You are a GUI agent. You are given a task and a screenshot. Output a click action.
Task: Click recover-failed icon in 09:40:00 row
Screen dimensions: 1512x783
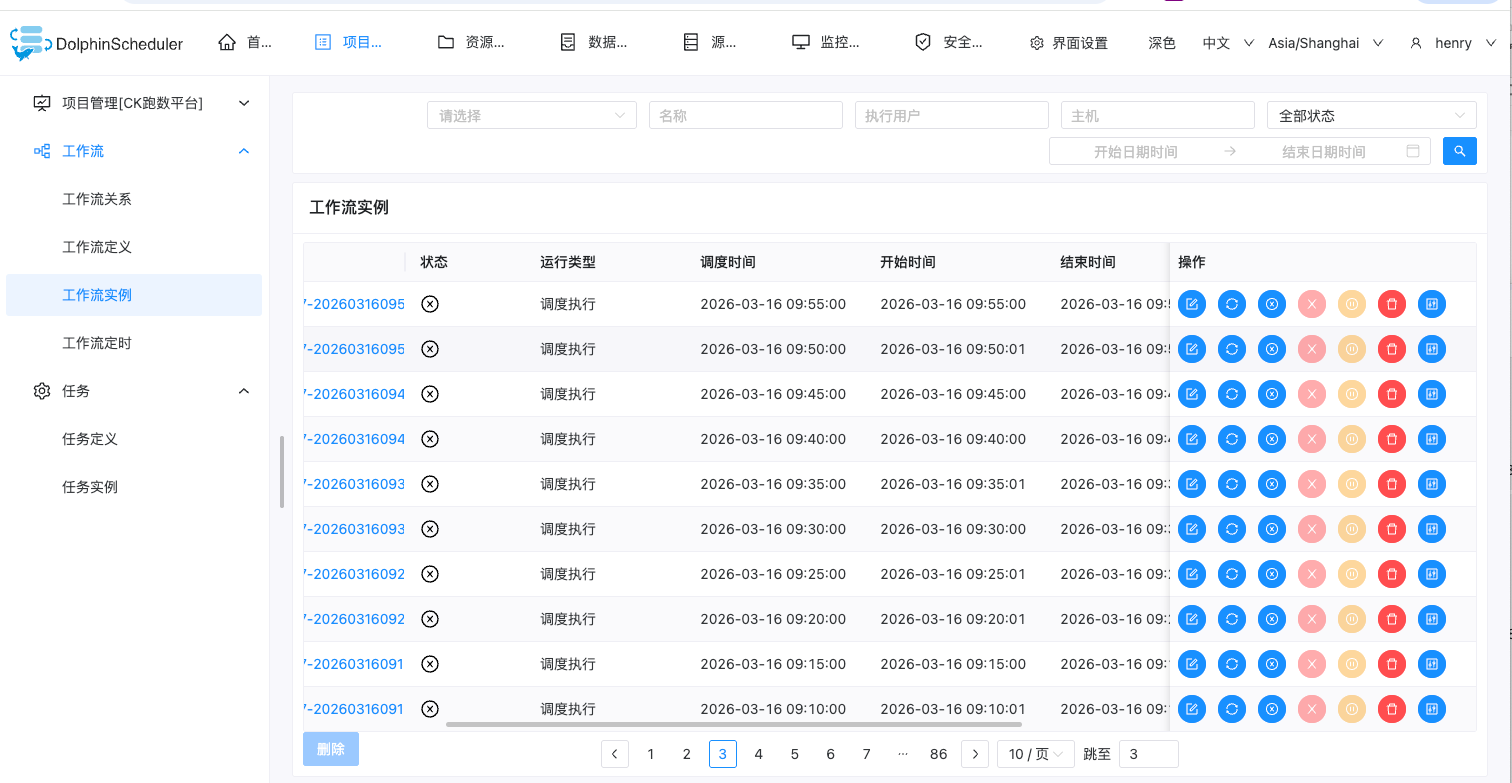pos(1272,439)
